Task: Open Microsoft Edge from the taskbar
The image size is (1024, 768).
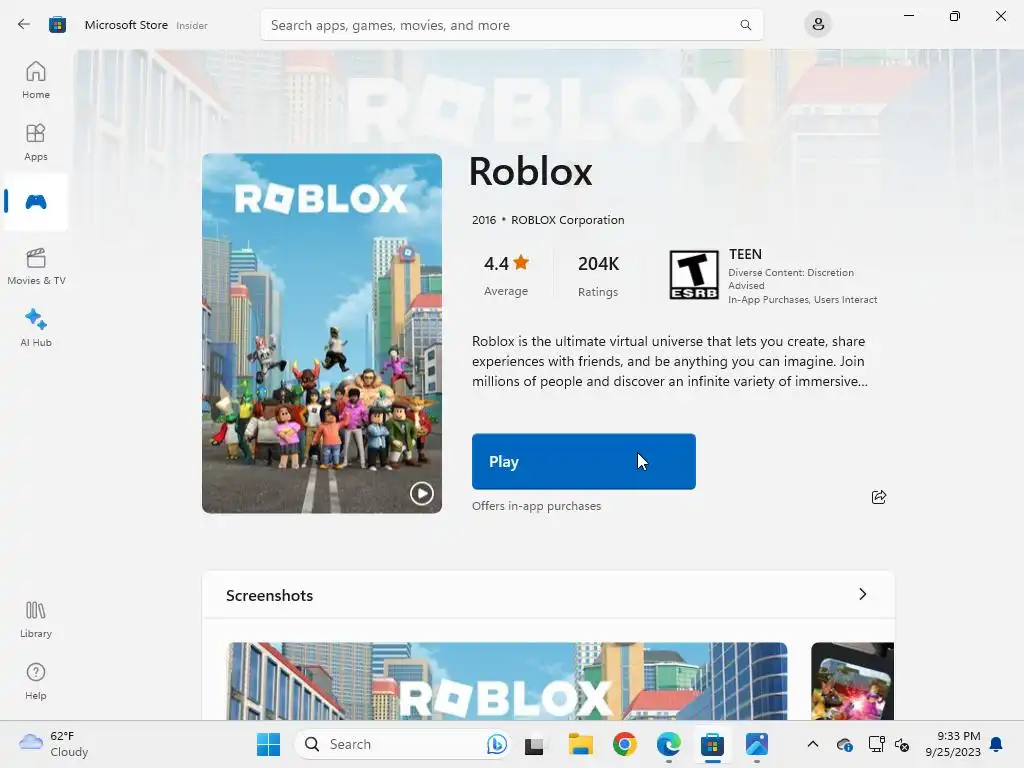Action: pyautogui.click(x=669, y=744)
